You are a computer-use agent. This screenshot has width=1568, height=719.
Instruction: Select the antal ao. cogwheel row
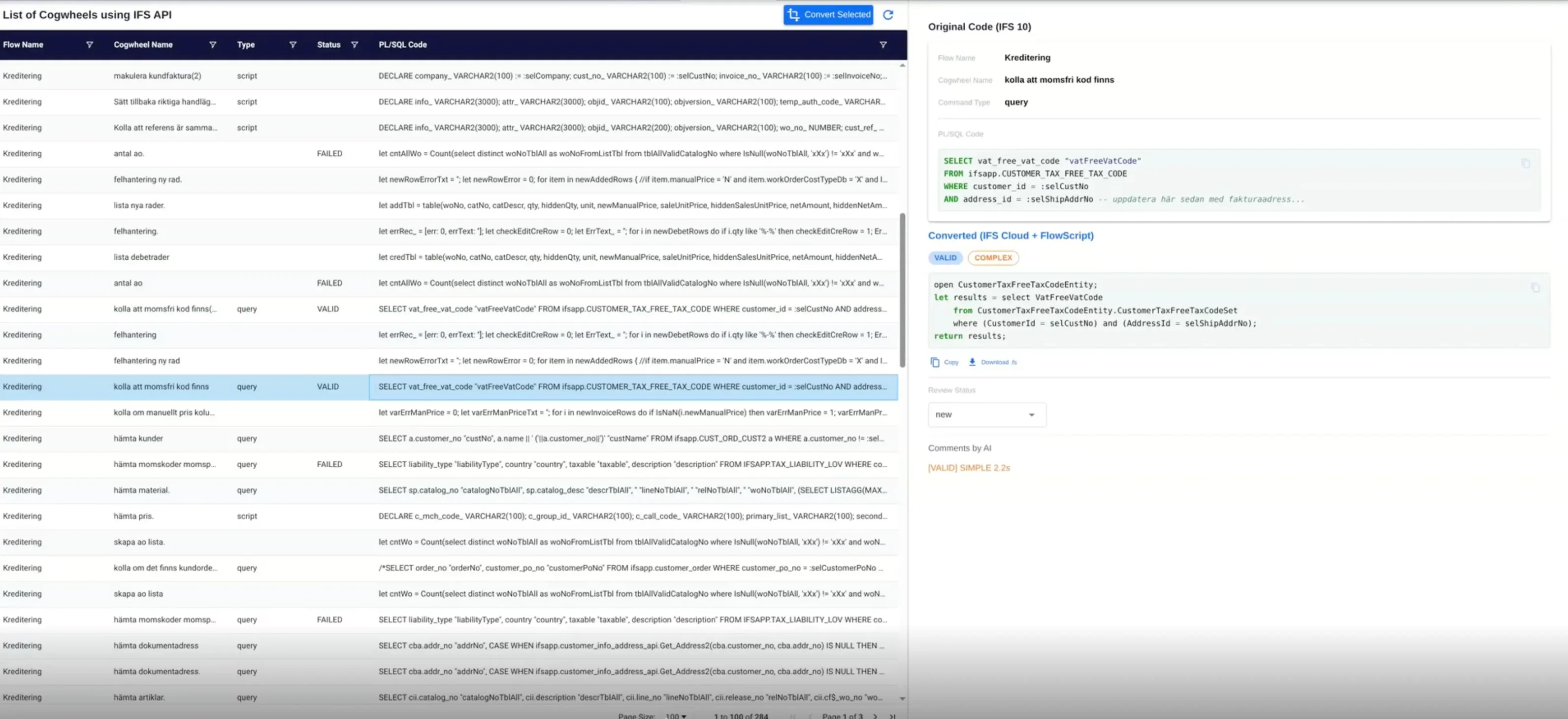[449, 154]
